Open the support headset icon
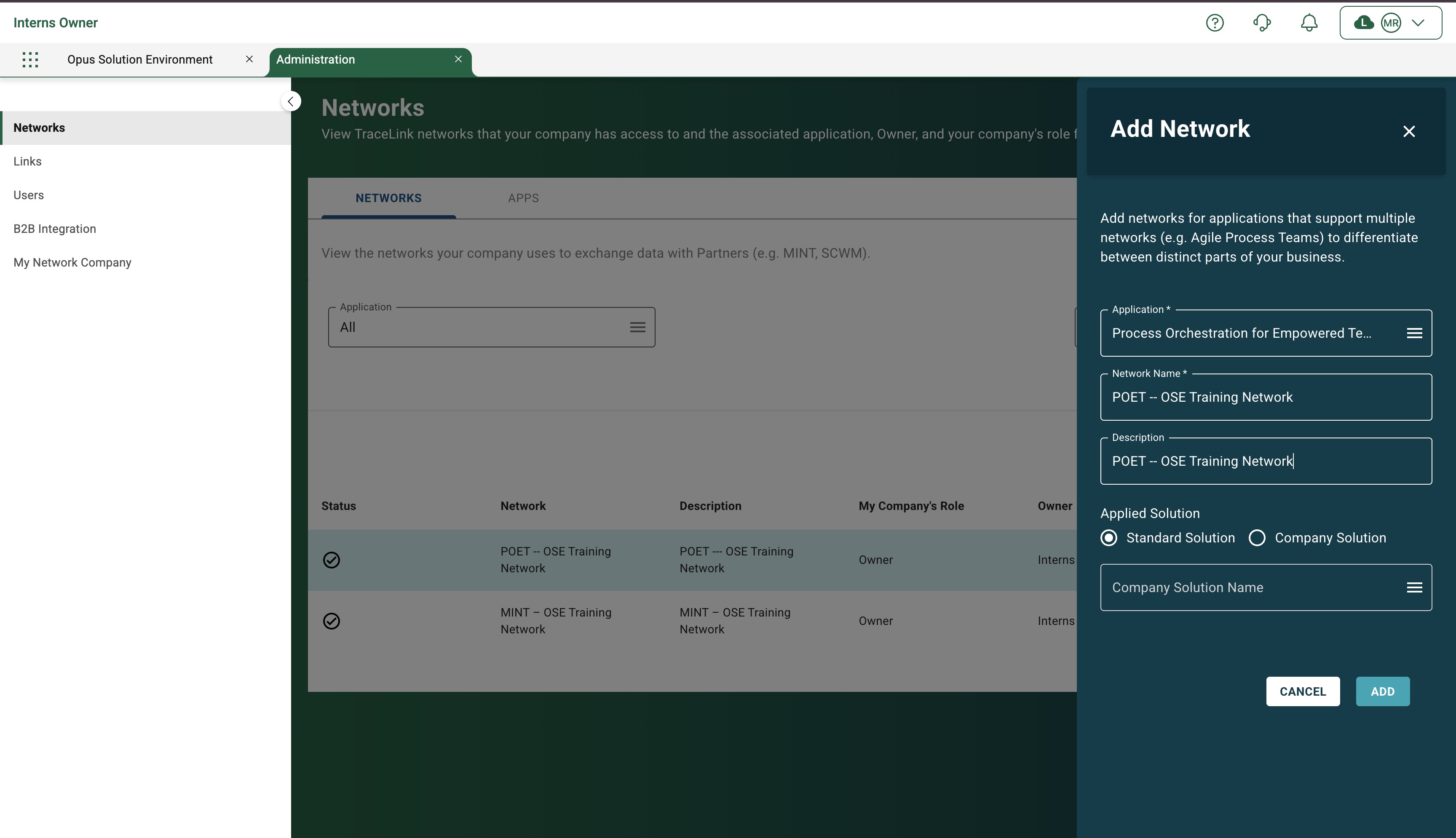The image size is (1456, 838). click(1262, 23)
